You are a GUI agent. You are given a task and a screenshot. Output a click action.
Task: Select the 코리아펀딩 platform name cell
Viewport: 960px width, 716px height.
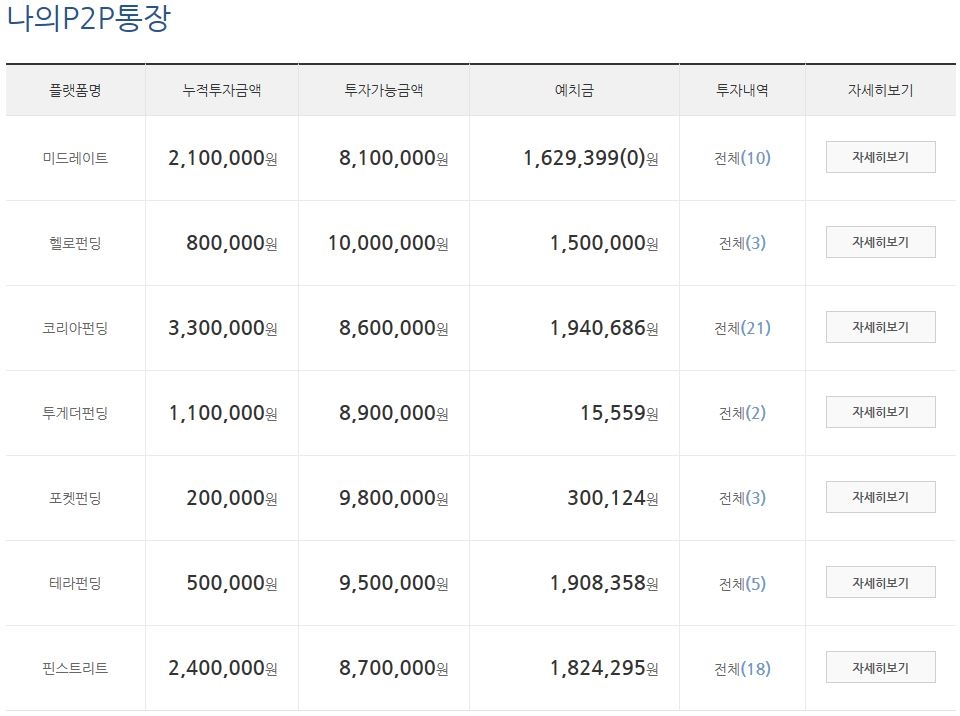pos(75,328)
